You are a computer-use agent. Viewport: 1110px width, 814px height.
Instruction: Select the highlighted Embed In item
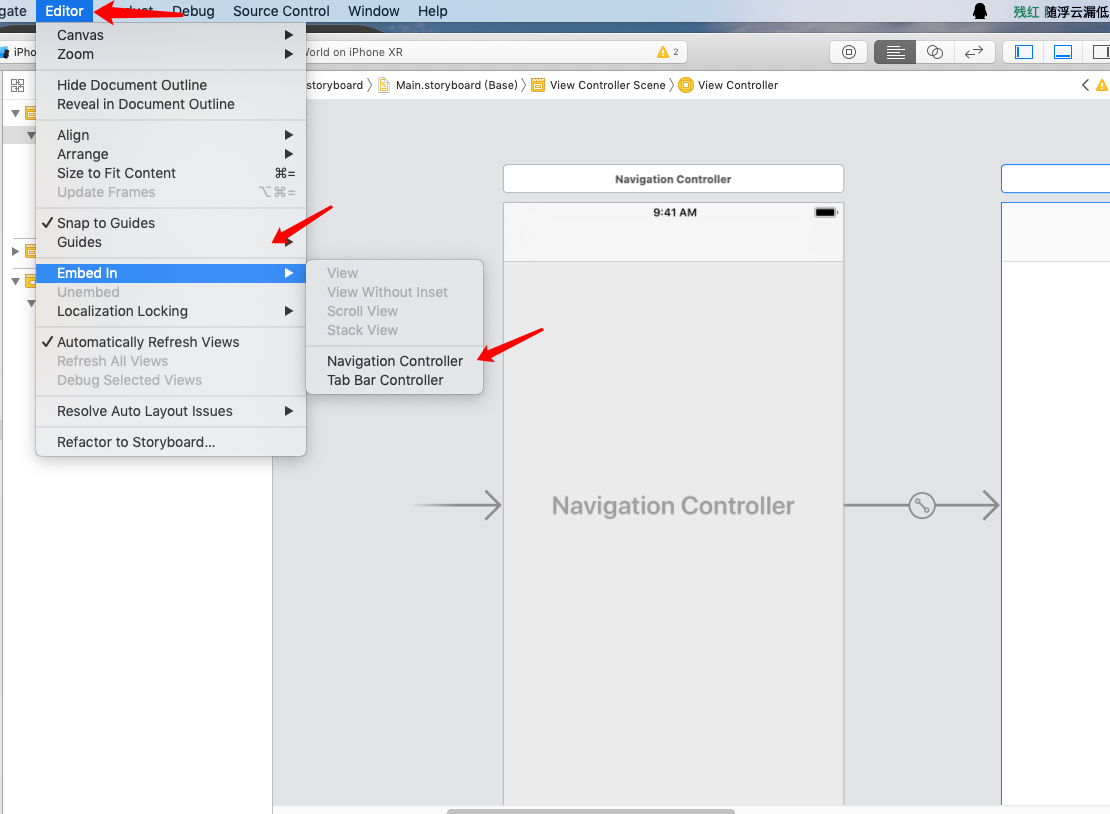171,273
